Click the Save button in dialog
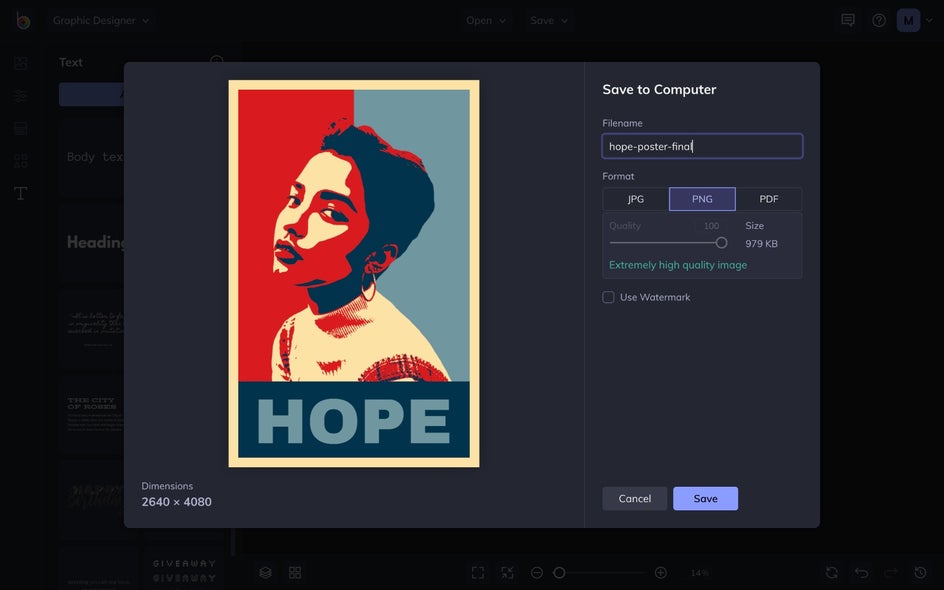Image resolution: width=944 pixels, height=590 pixels. point(706,498)
